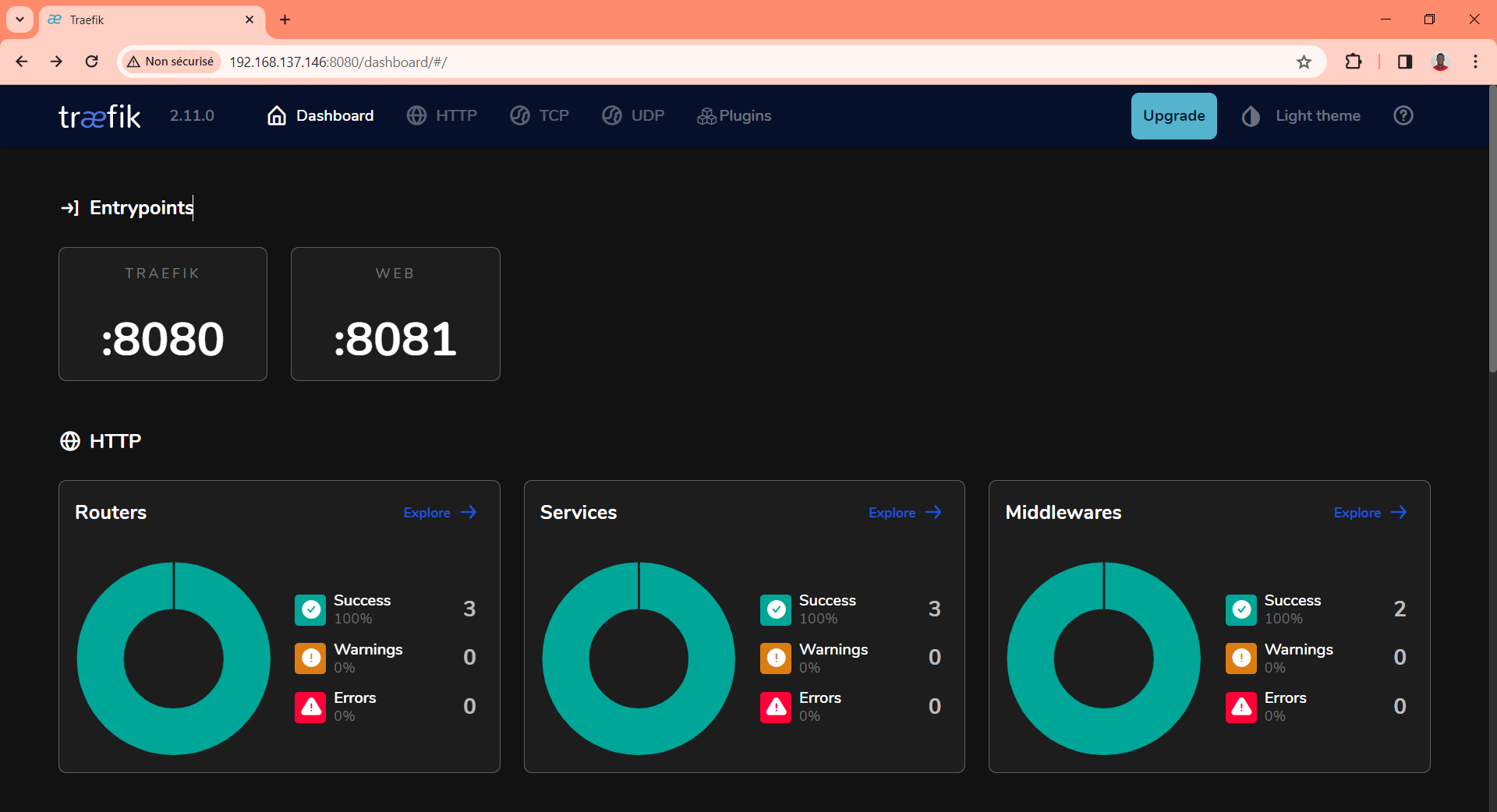Switch to Light theme
The image size is (1497, 812).
pos(1301,115)
